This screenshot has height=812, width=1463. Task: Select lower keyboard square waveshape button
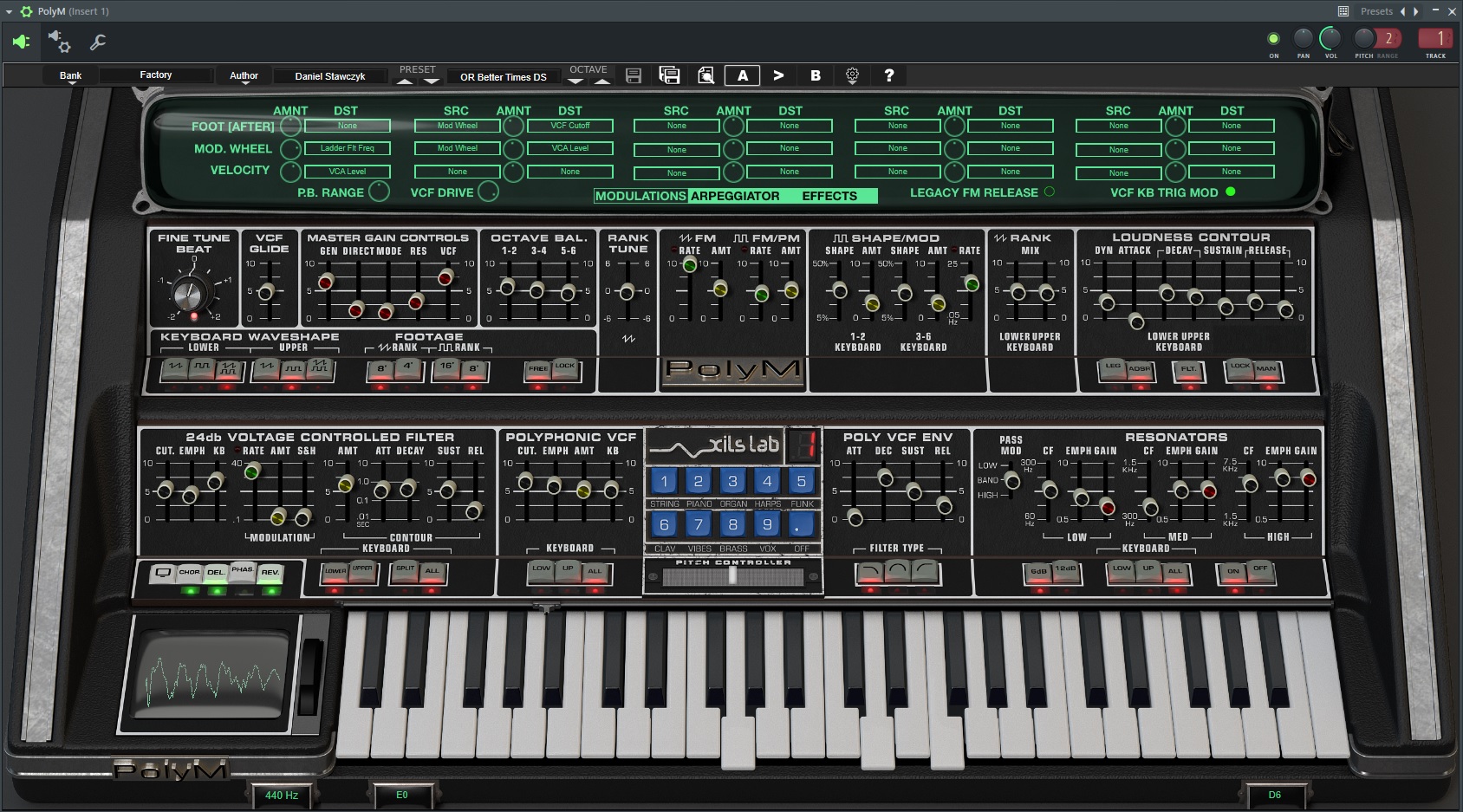[x=202, y=370]
